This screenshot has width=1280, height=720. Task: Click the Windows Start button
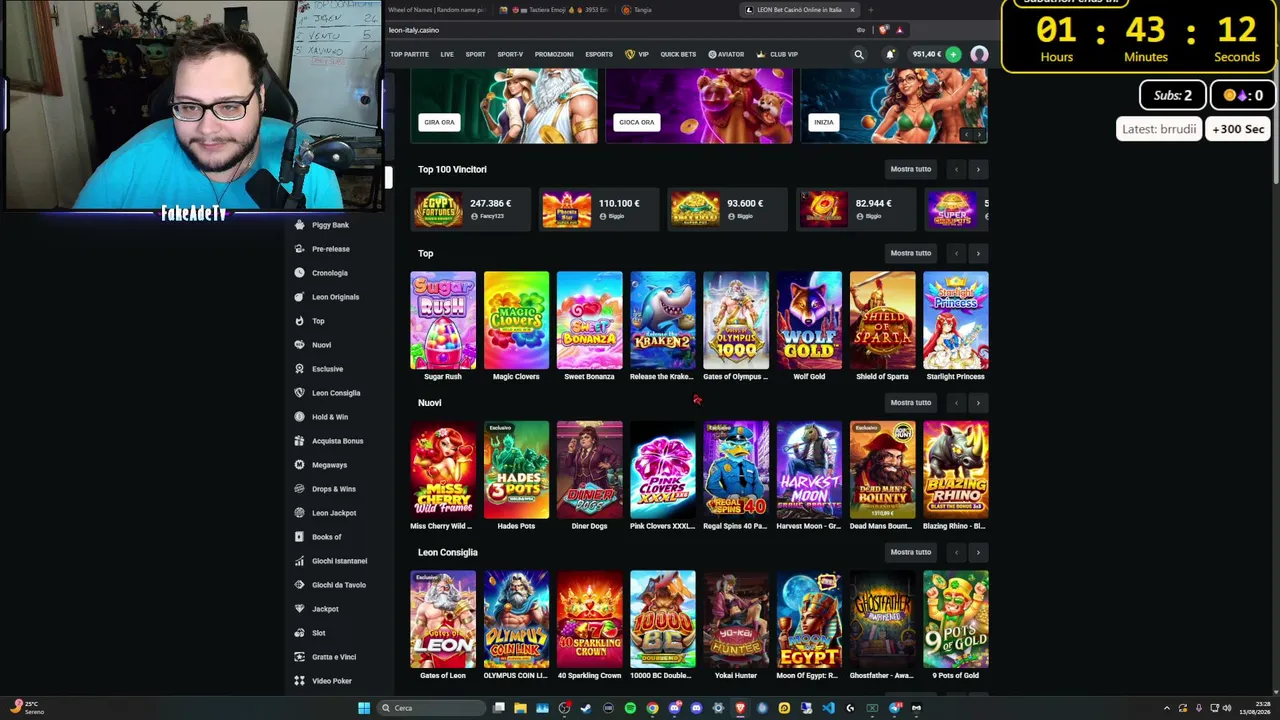(364, 708)
